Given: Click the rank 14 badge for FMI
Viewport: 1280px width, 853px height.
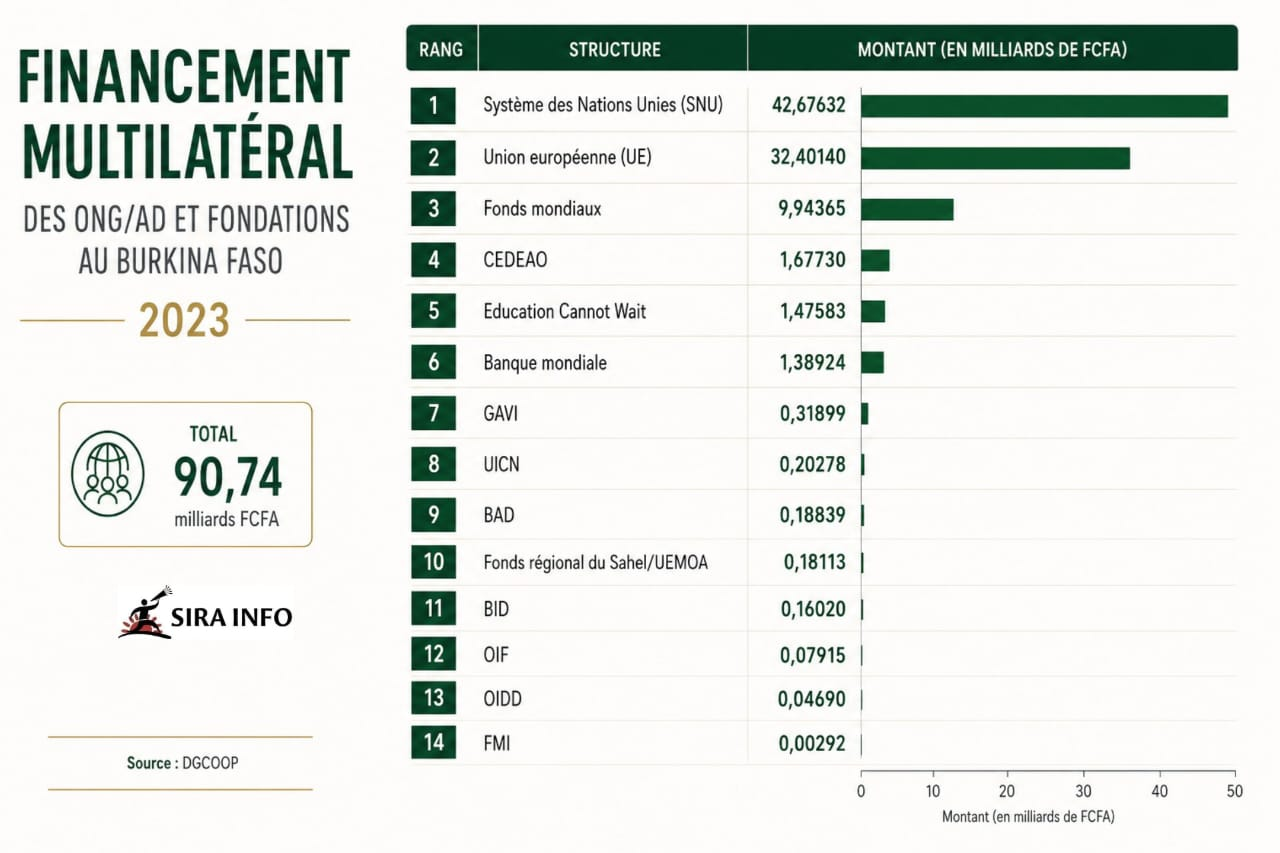Looking at the screenshot, I should click(x=434, y=743).
